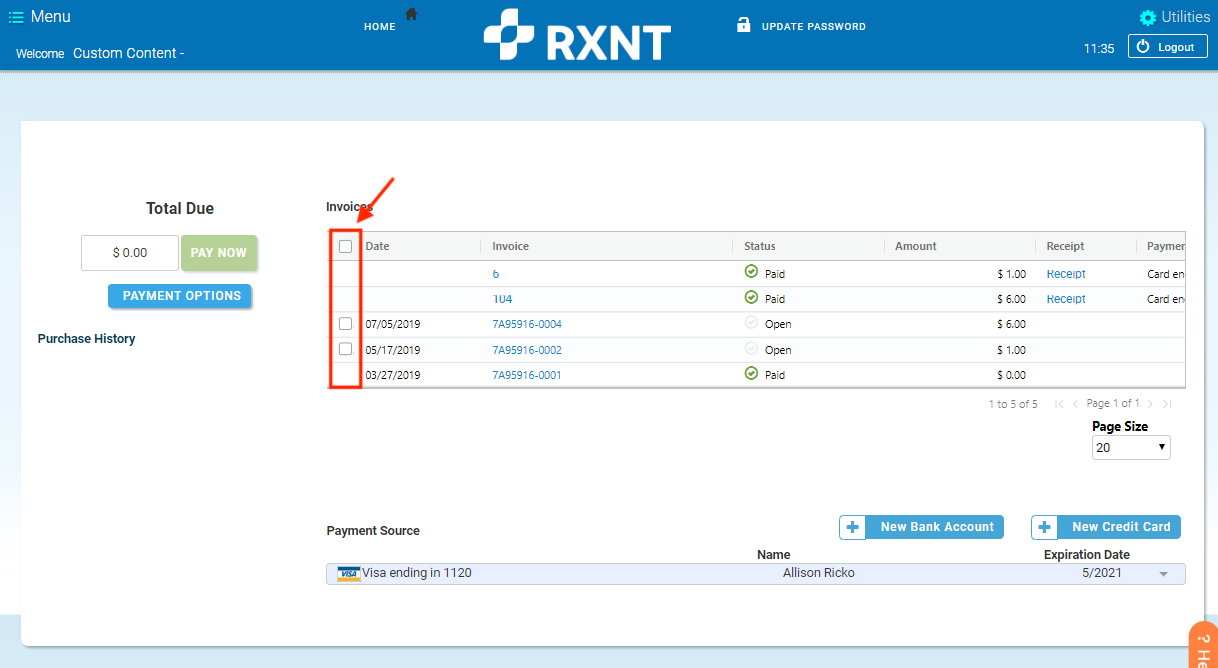This screenshot has height=668, width=1218.
Task: Open invoice 7A95916-0002 link
Action: click(527, 350)
